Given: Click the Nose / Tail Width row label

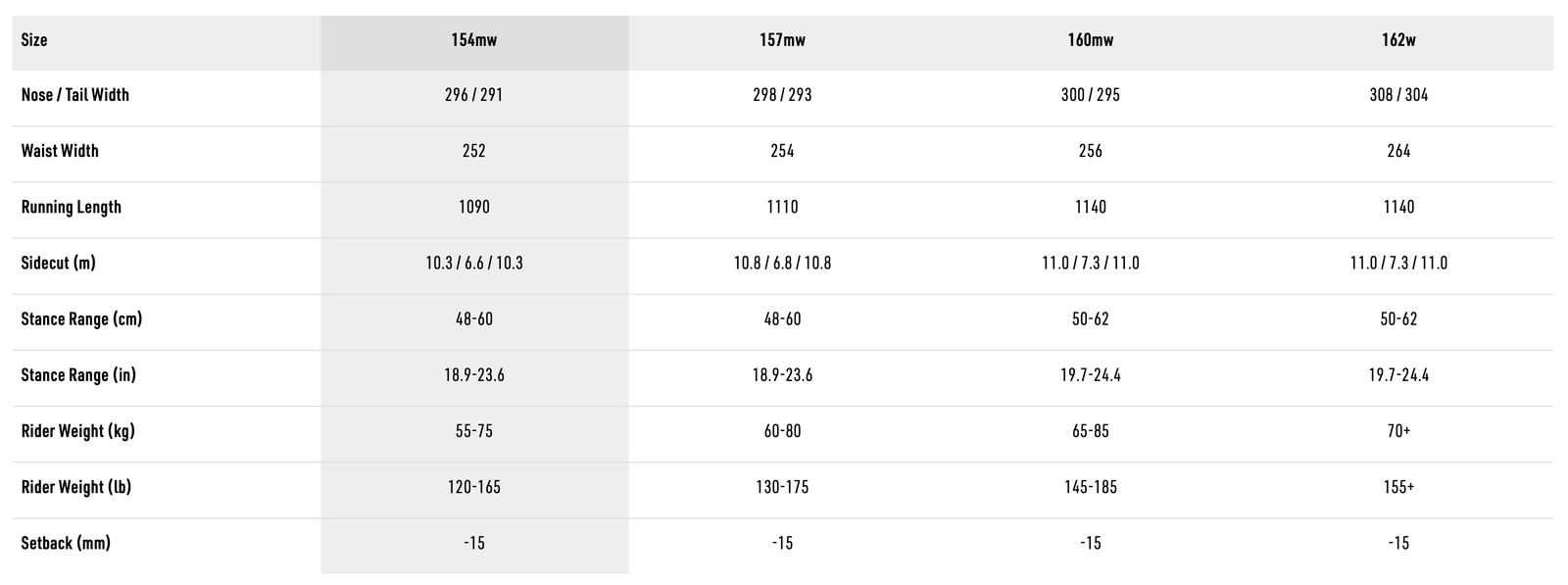Looking at the screenshot, I should [75, 95].
